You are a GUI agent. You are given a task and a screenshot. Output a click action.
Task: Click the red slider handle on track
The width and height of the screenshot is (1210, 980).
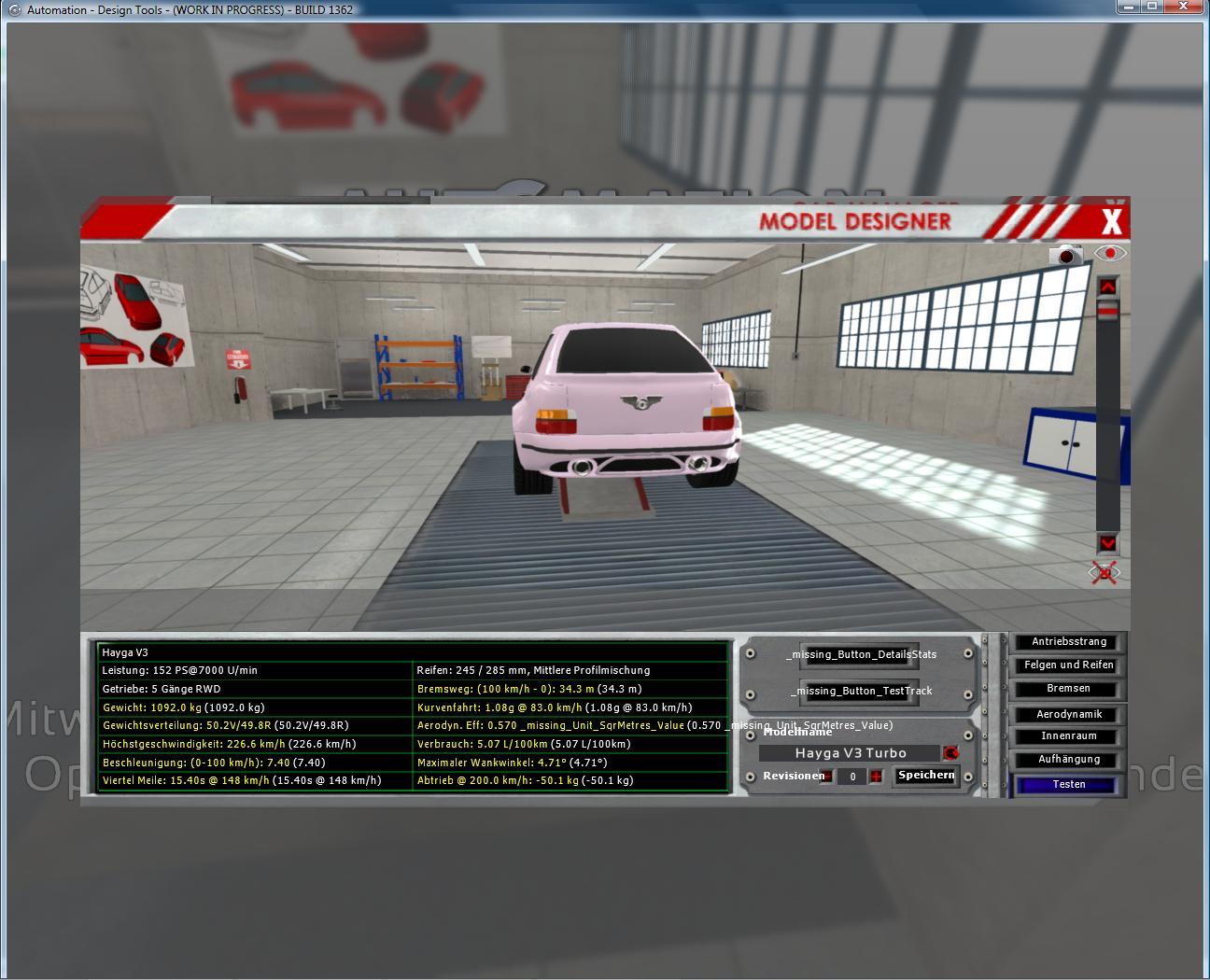pos(1107,312)
